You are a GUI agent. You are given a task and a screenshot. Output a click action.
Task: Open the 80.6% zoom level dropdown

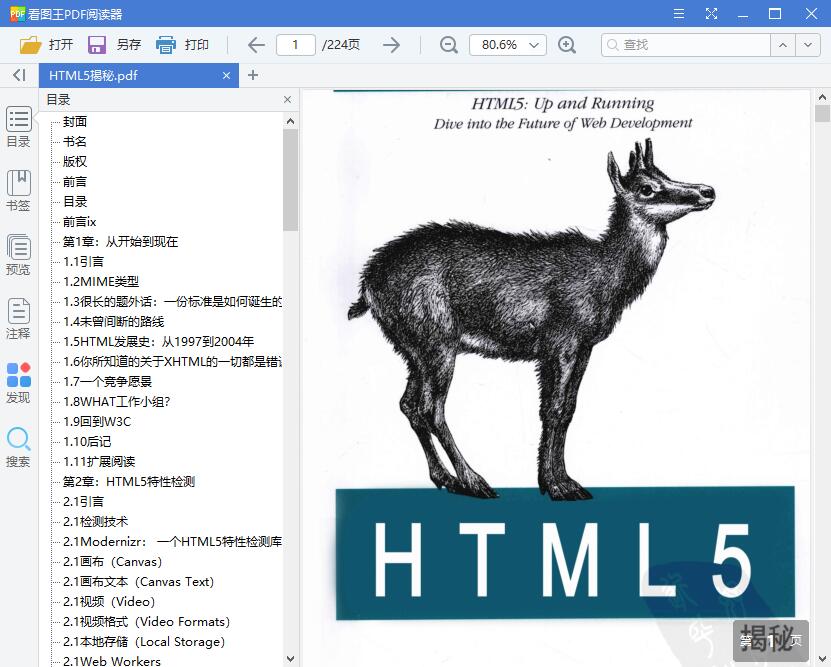pyautogui.click(x=508, y=45)
